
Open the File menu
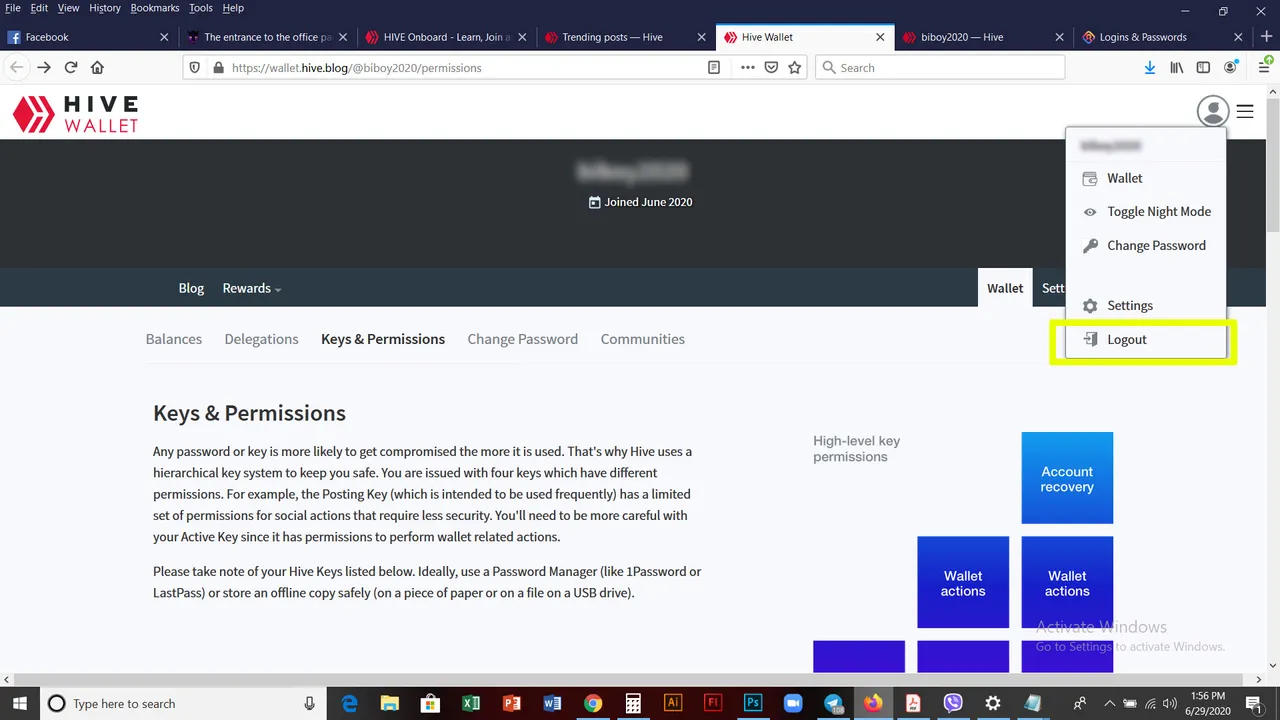click(x=13, y=8)
